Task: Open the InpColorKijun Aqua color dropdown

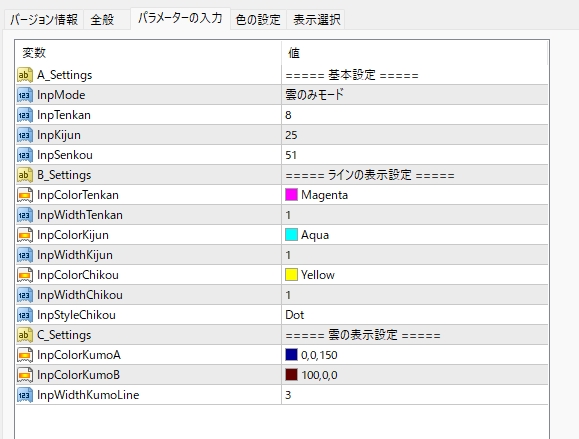Action: [x=415, y=235]
